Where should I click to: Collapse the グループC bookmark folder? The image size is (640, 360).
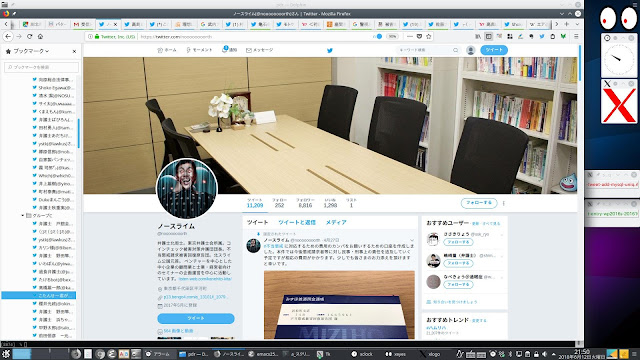point(22,216)
